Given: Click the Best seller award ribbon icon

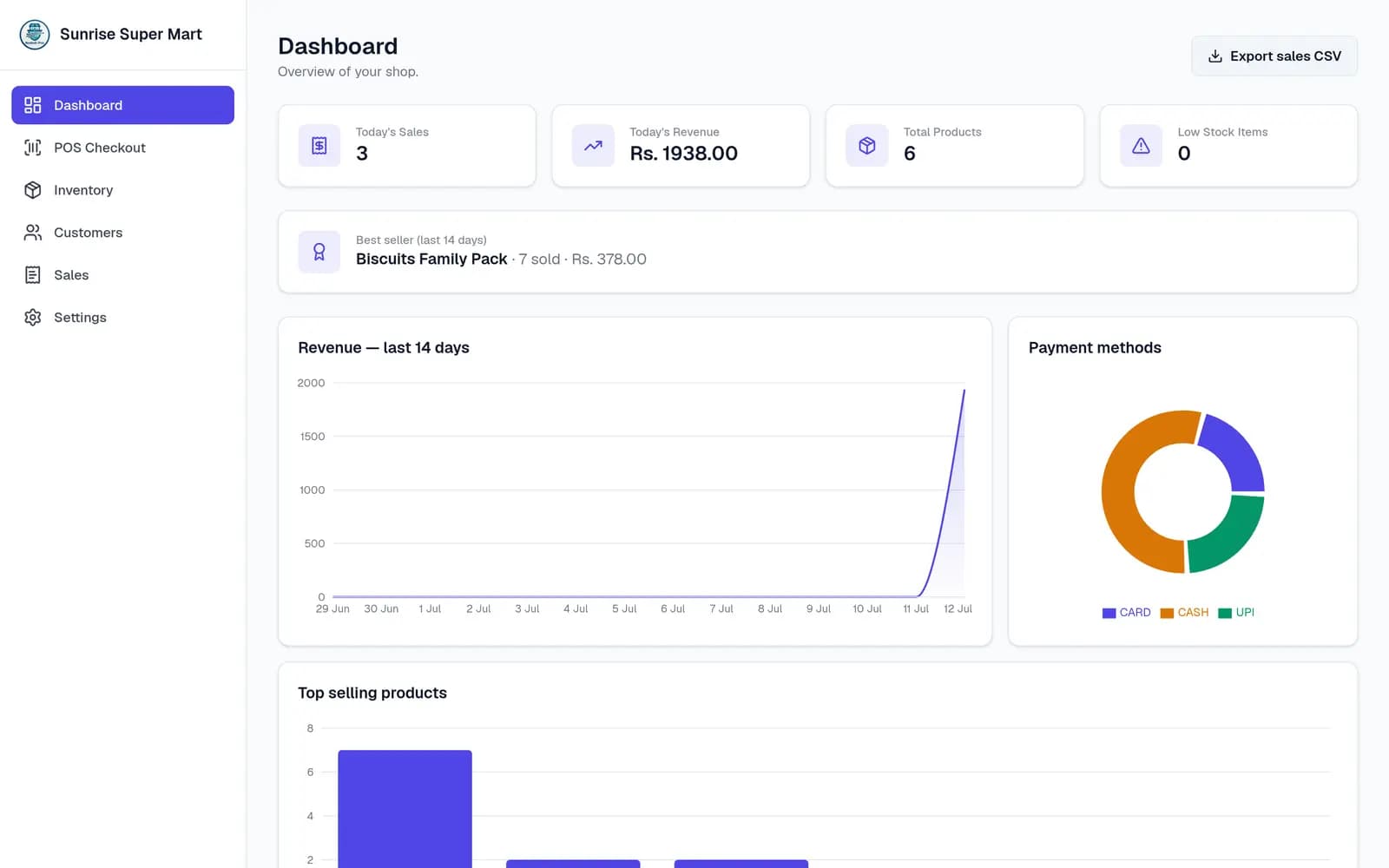Looking at the screenshot, I should [x=319, y=252].
